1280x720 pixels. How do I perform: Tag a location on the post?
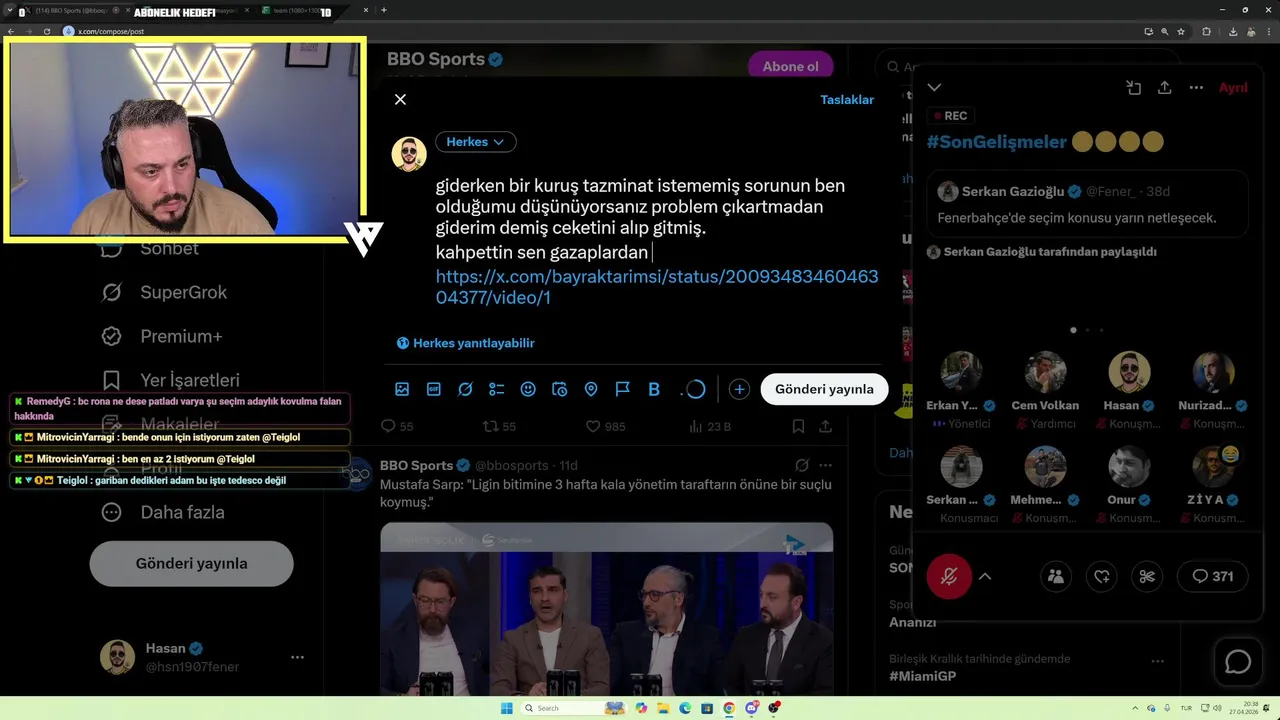(x=591, y=389)
